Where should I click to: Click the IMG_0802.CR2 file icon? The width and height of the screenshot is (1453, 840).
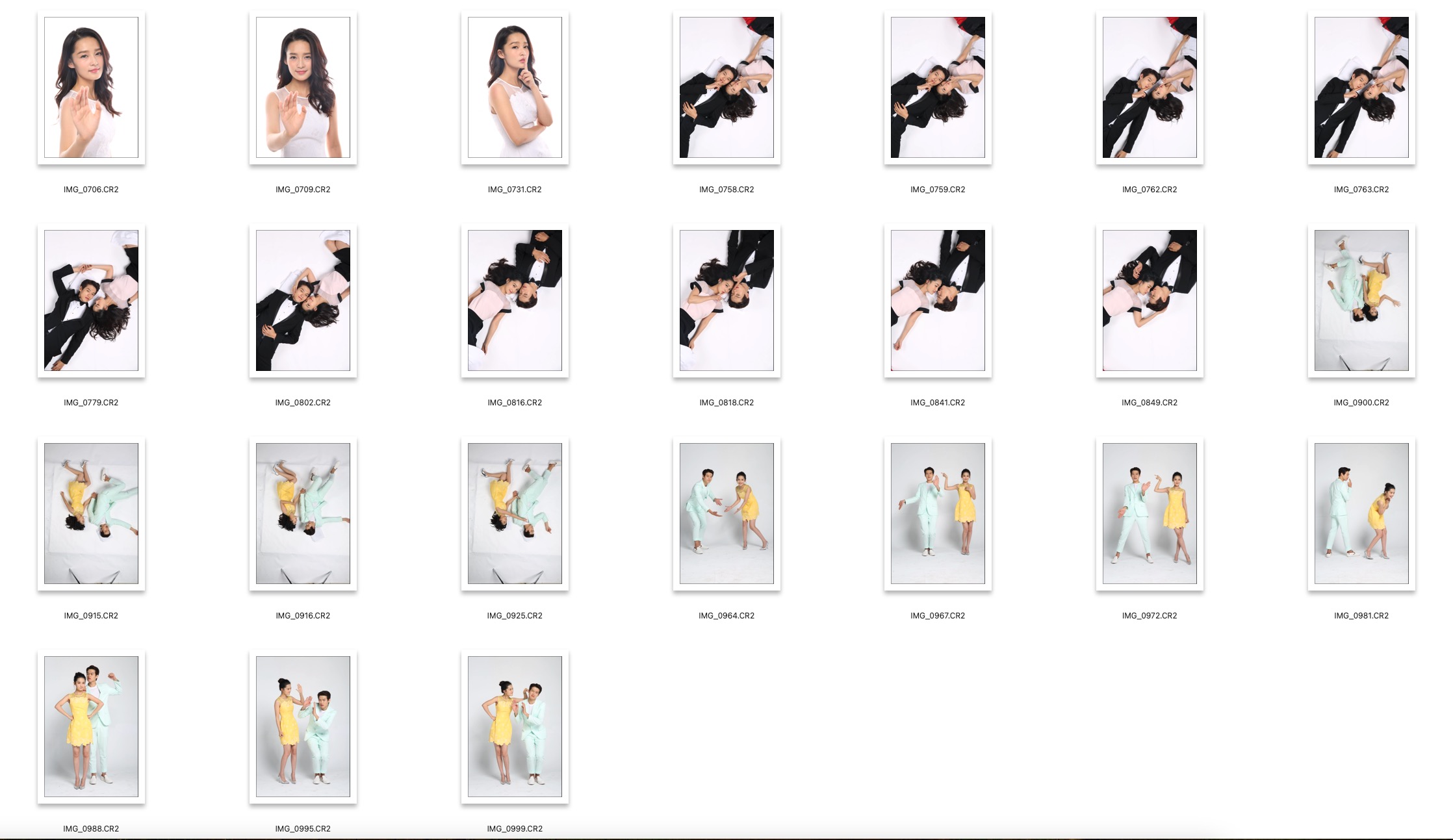pos(303,300)
